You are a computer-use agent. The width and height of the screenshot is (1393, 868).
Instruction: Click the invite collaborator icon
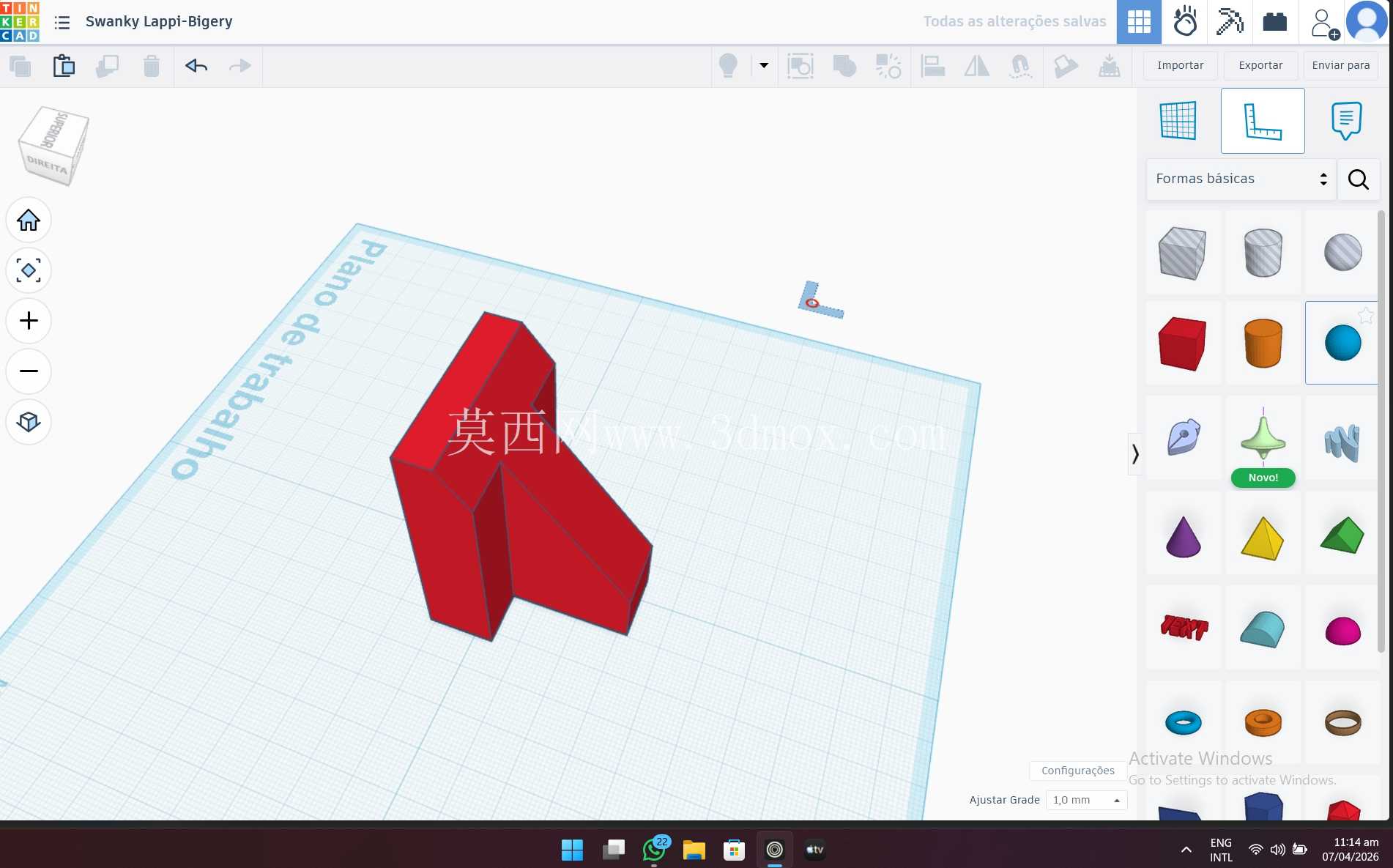point(1324,23)
